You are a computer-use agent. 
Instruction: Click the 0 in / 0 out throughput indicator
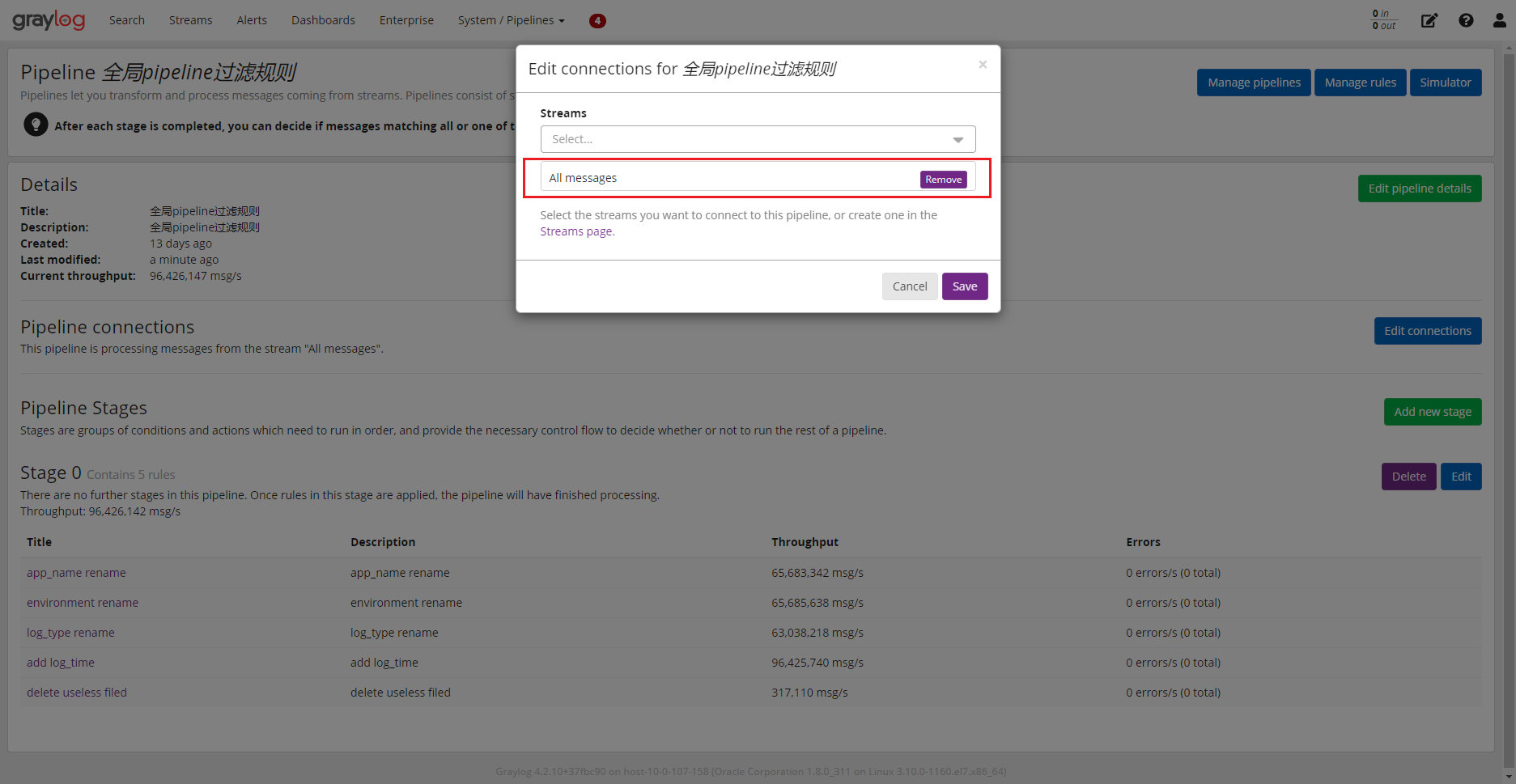[1382, 19]
